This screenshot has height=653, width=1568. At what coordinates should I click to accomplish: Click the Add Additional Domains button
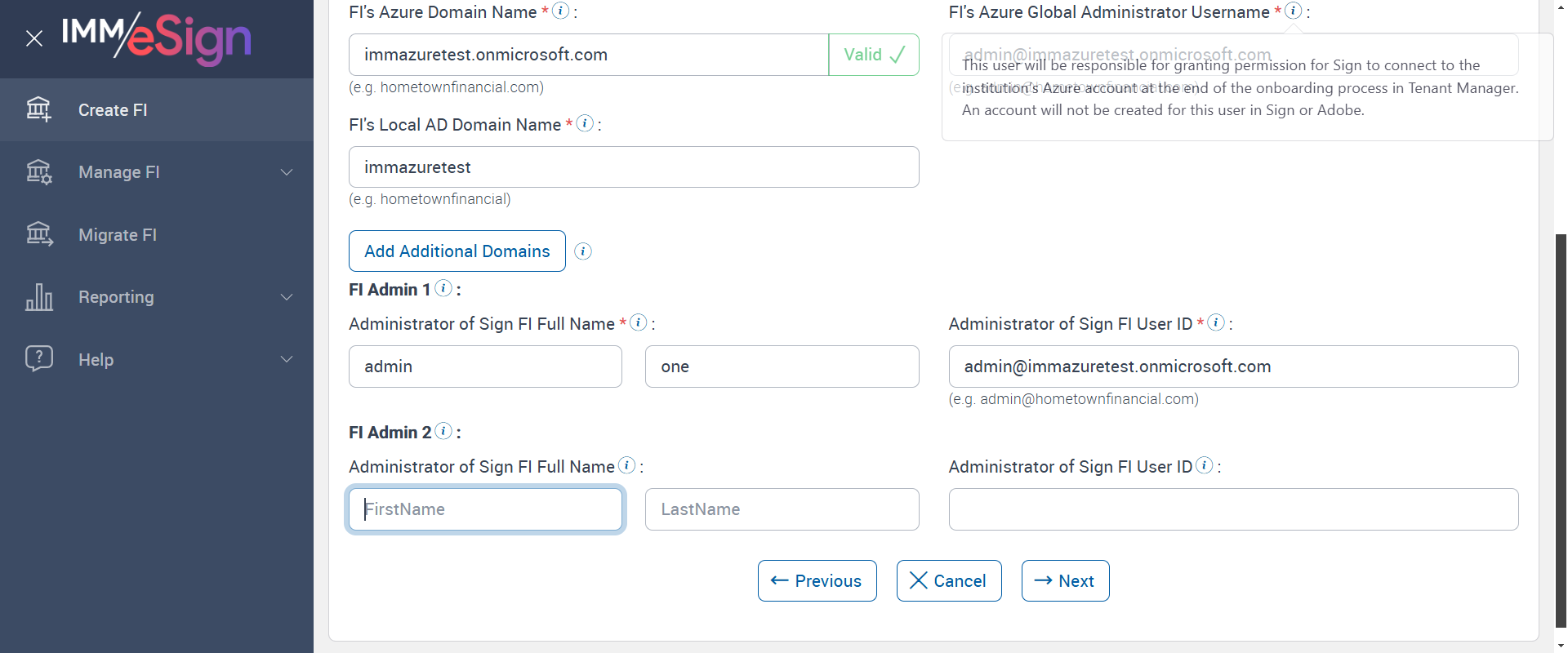[457, 251]
